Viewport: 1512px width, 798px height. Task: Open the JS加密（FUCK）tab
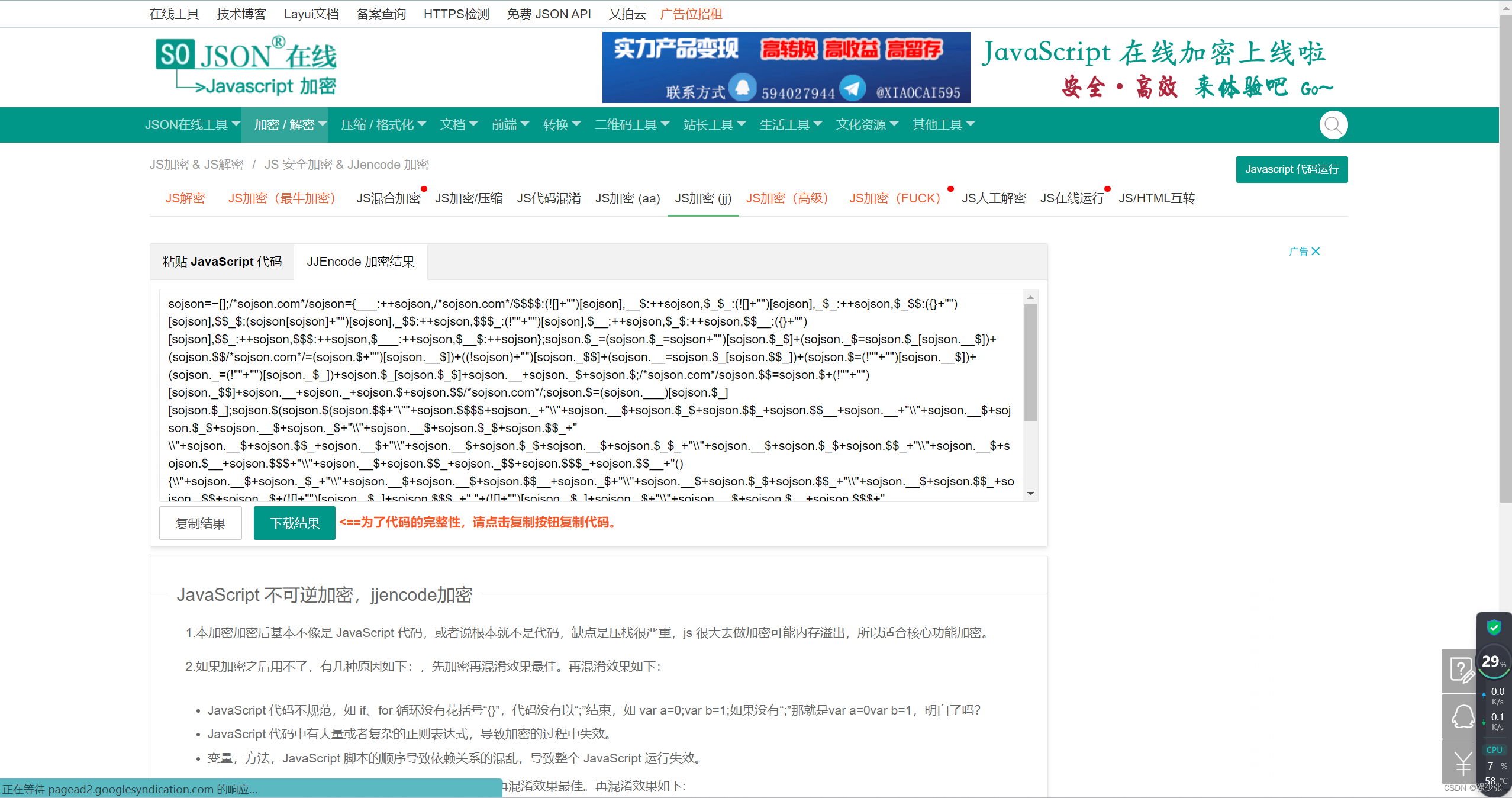pos(894,198)
